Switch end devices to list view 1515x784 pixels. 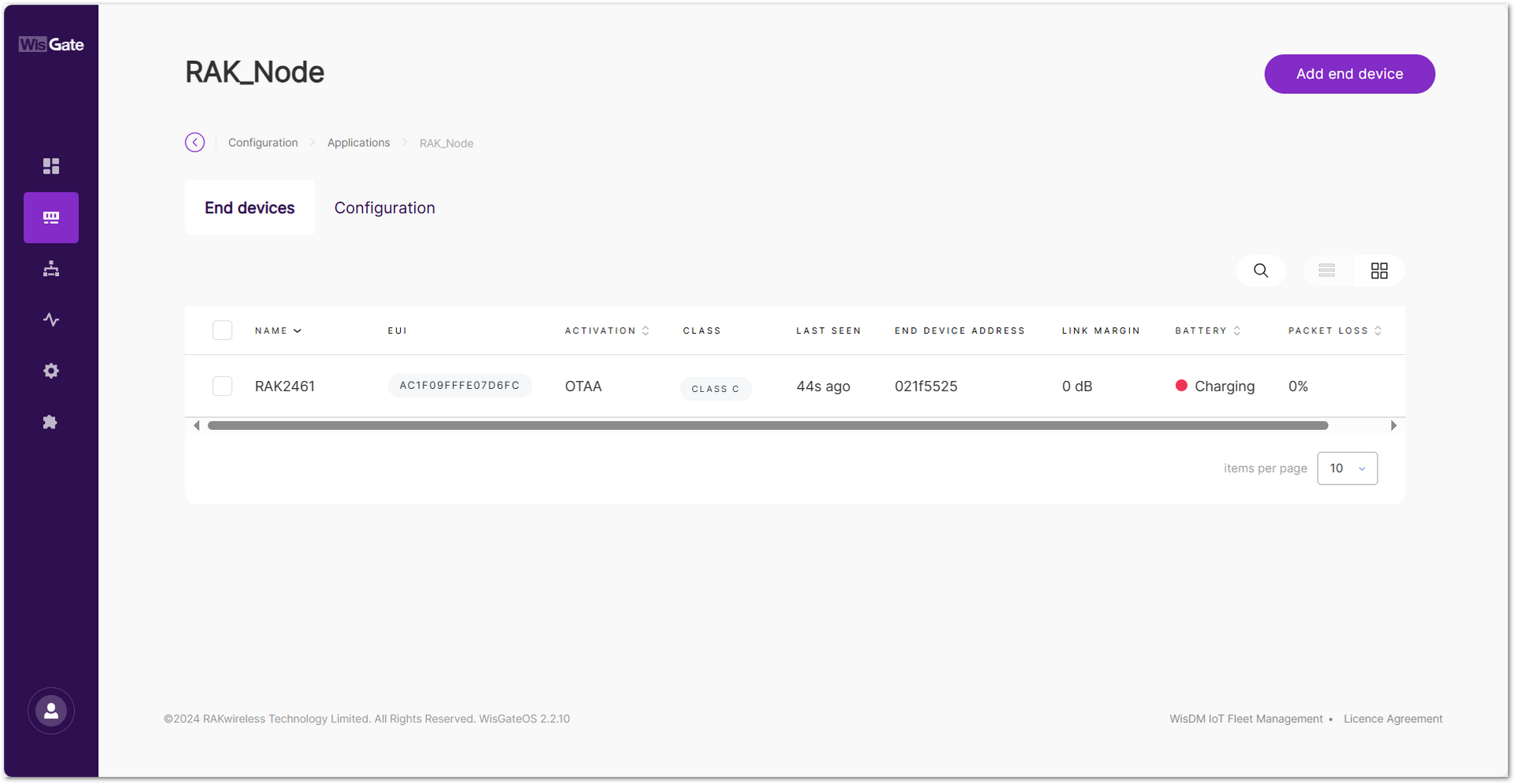click(1326, 271)
